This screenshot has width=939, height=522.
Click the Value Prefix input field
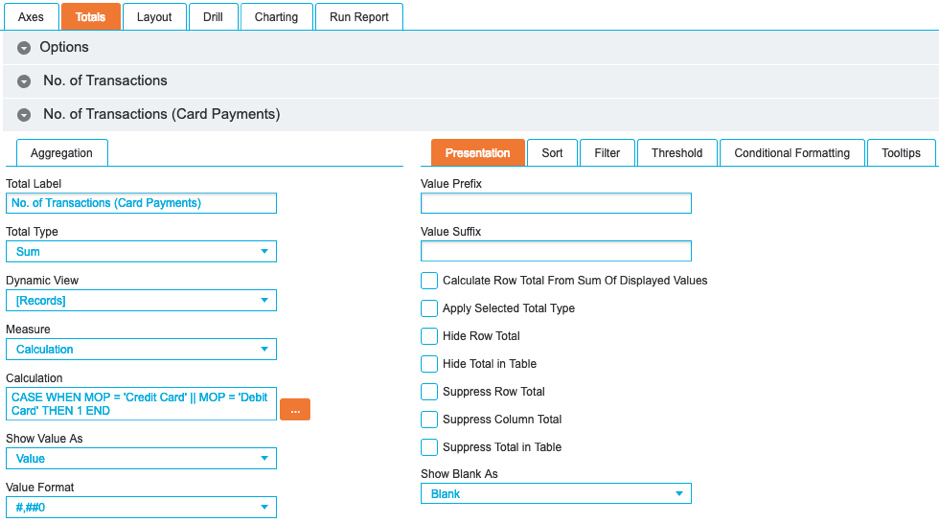[556, 203]
